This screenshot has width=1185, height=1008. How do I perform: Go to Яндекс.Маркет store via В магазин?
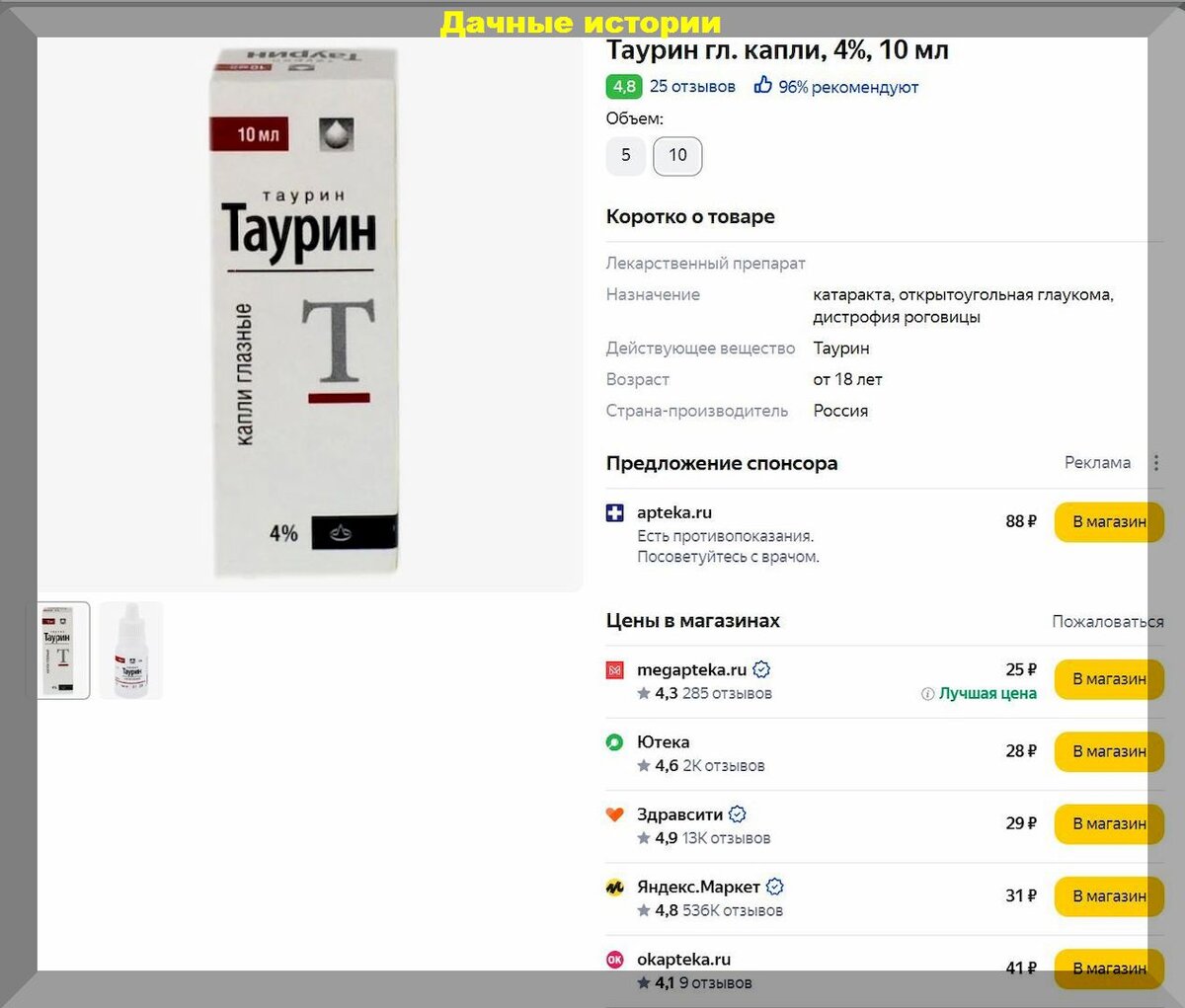[x=1109, y=896]
